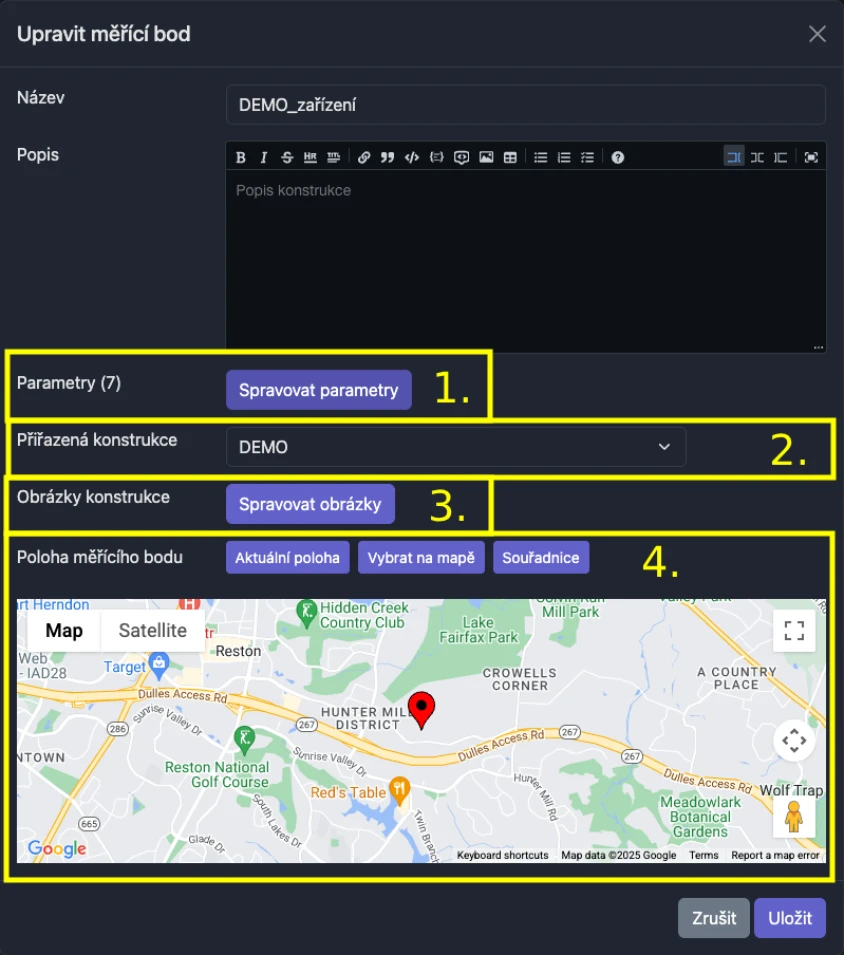This screenshot has width=844, height=955.
Task: Click the Název input field
Action: [x=525, y=104]
